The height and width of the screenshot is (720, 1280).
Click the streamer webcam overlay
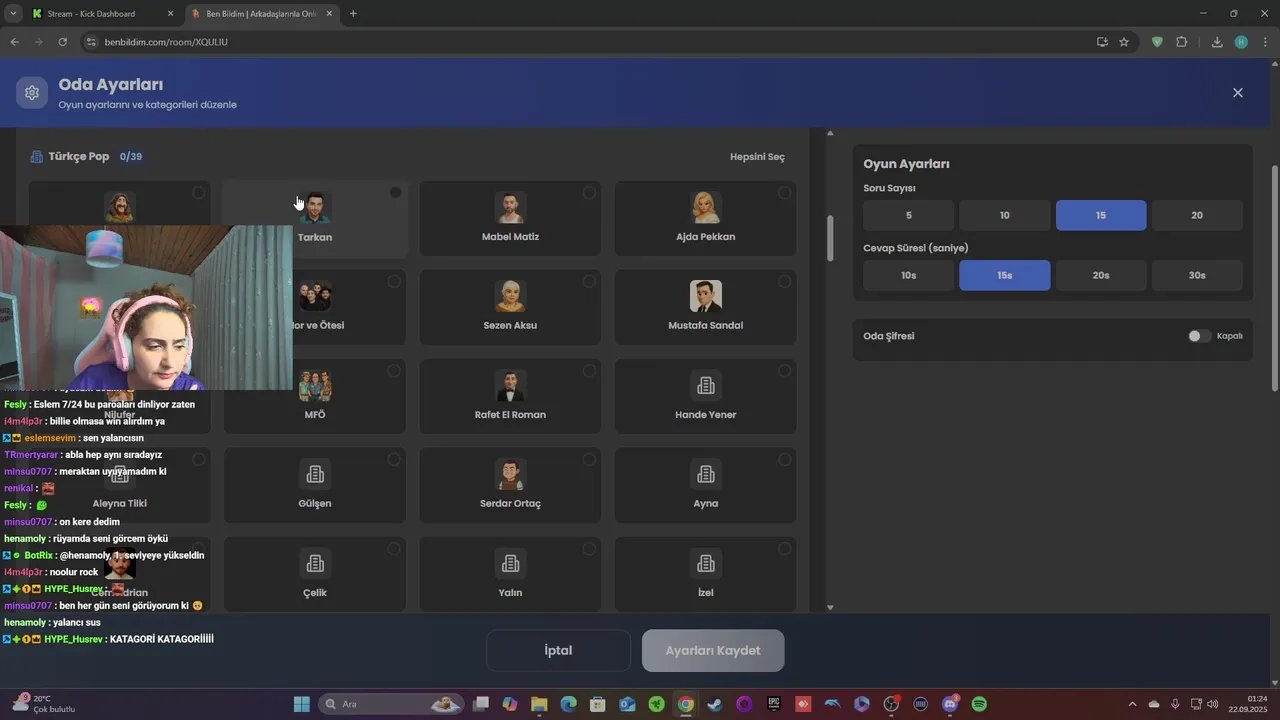point(146,307)
